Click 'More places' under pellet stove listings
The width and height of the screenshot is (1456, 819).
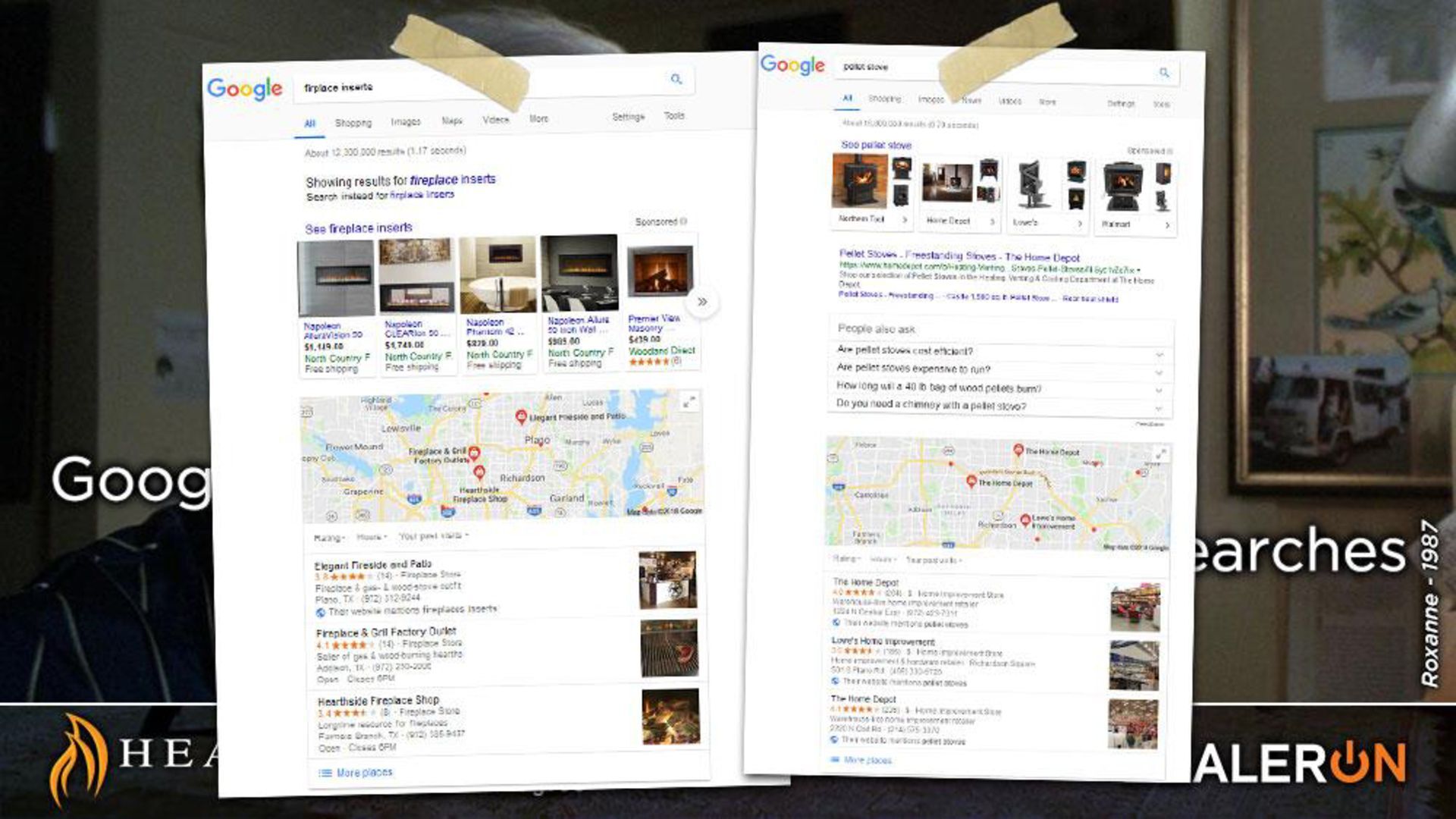click(x=868, y=760)
